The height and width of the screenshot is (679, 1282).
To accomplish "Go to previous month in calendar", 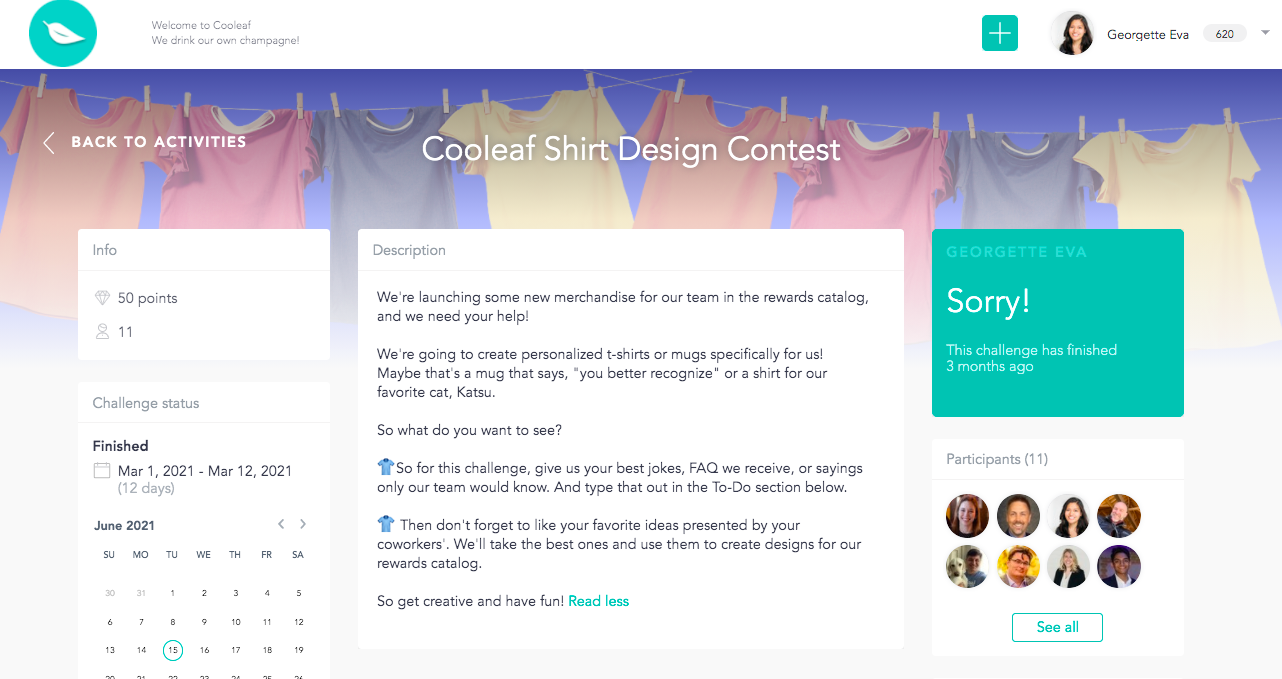I will pyautogui.click(x=281, y=524).
